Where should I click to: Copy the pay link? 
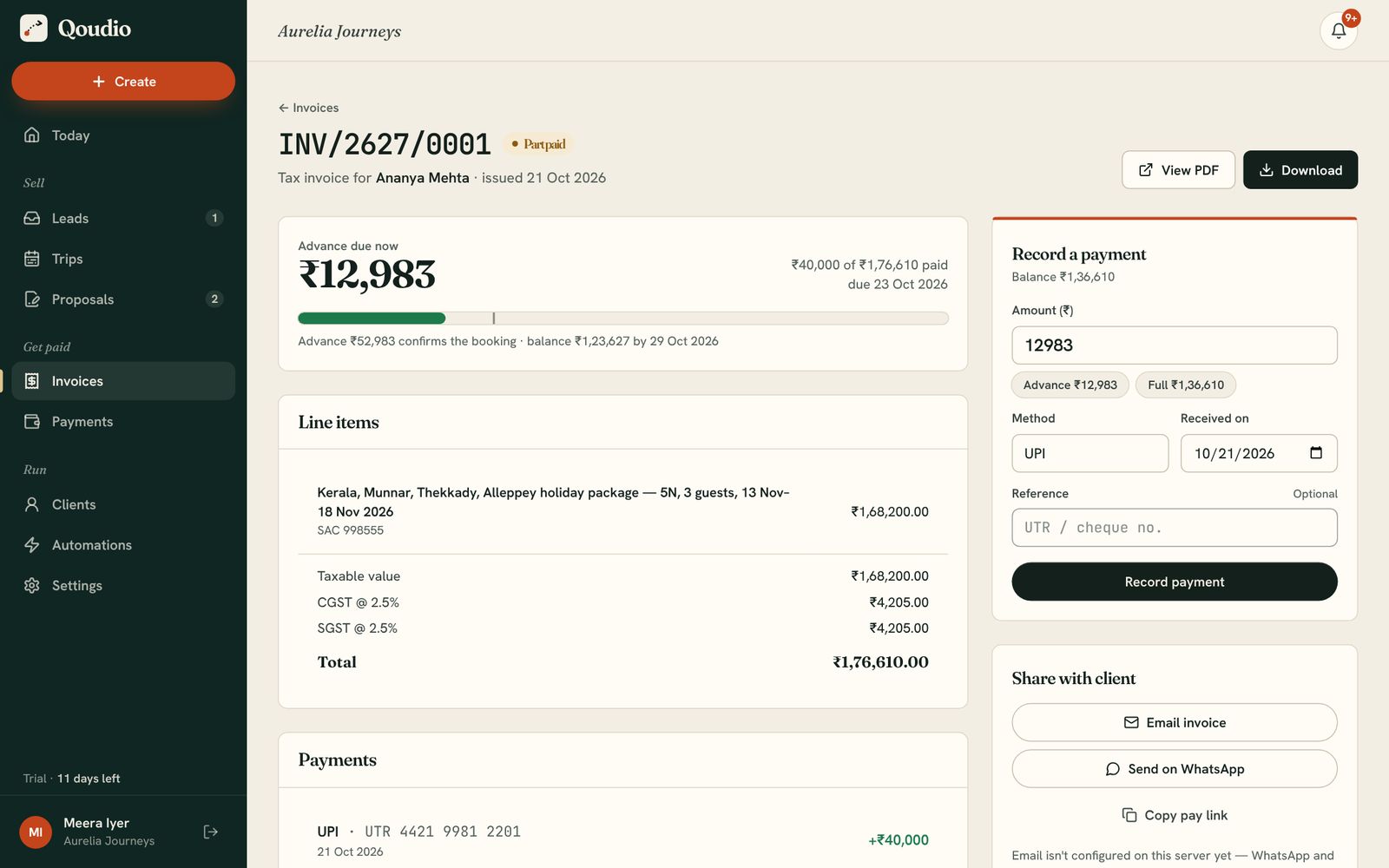pos(1174,815)
